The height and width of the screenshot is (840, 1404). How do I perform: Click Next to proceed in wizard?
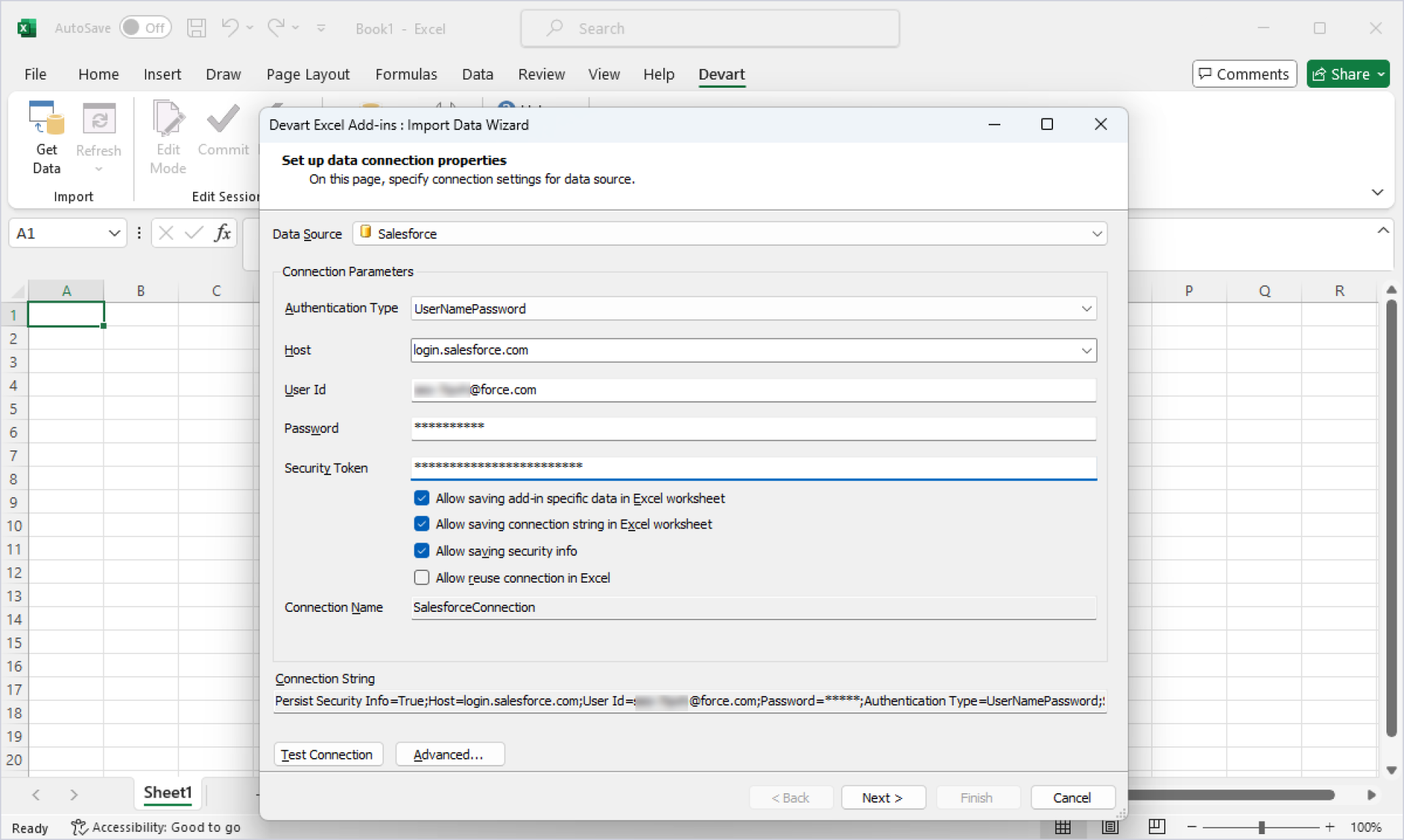pyautogui.click(x=883, y=798)
